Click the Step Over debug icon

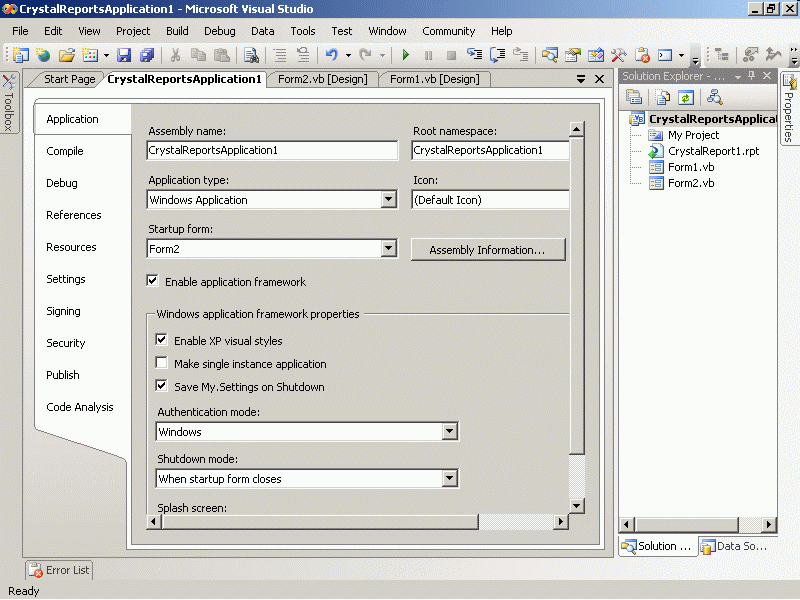tap(497, 55)
